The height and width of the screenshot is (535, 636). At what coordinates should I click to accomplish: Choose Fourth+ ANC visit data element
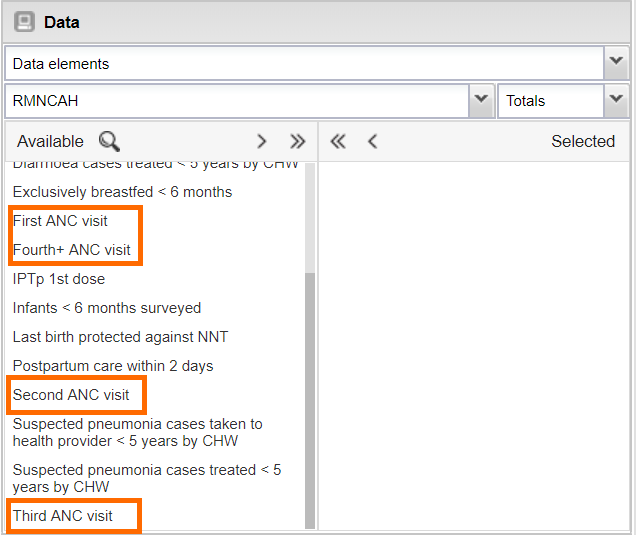click(72, 249)
